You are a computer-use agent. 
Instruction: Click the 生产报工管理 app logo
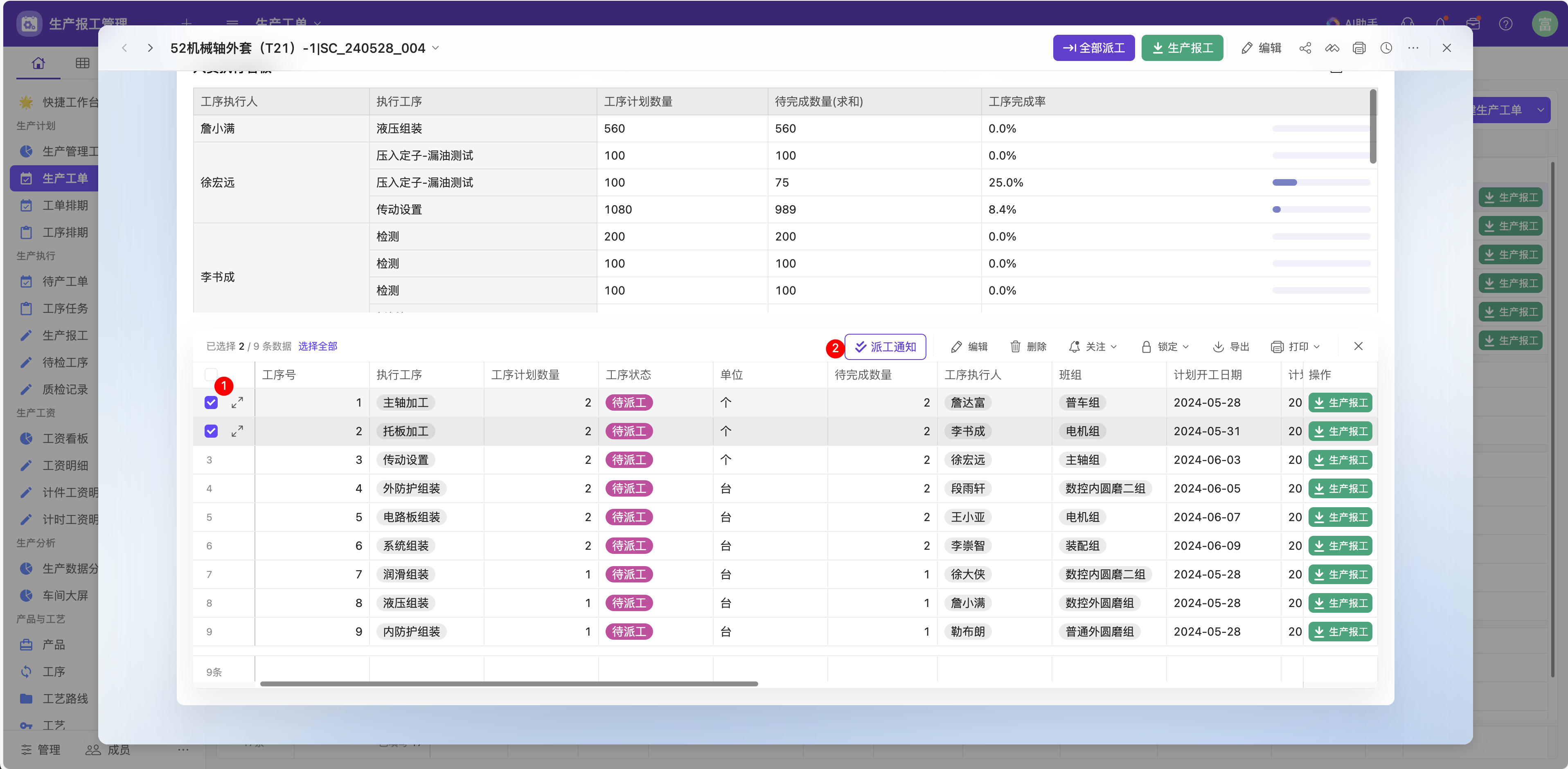pos(29,24)
